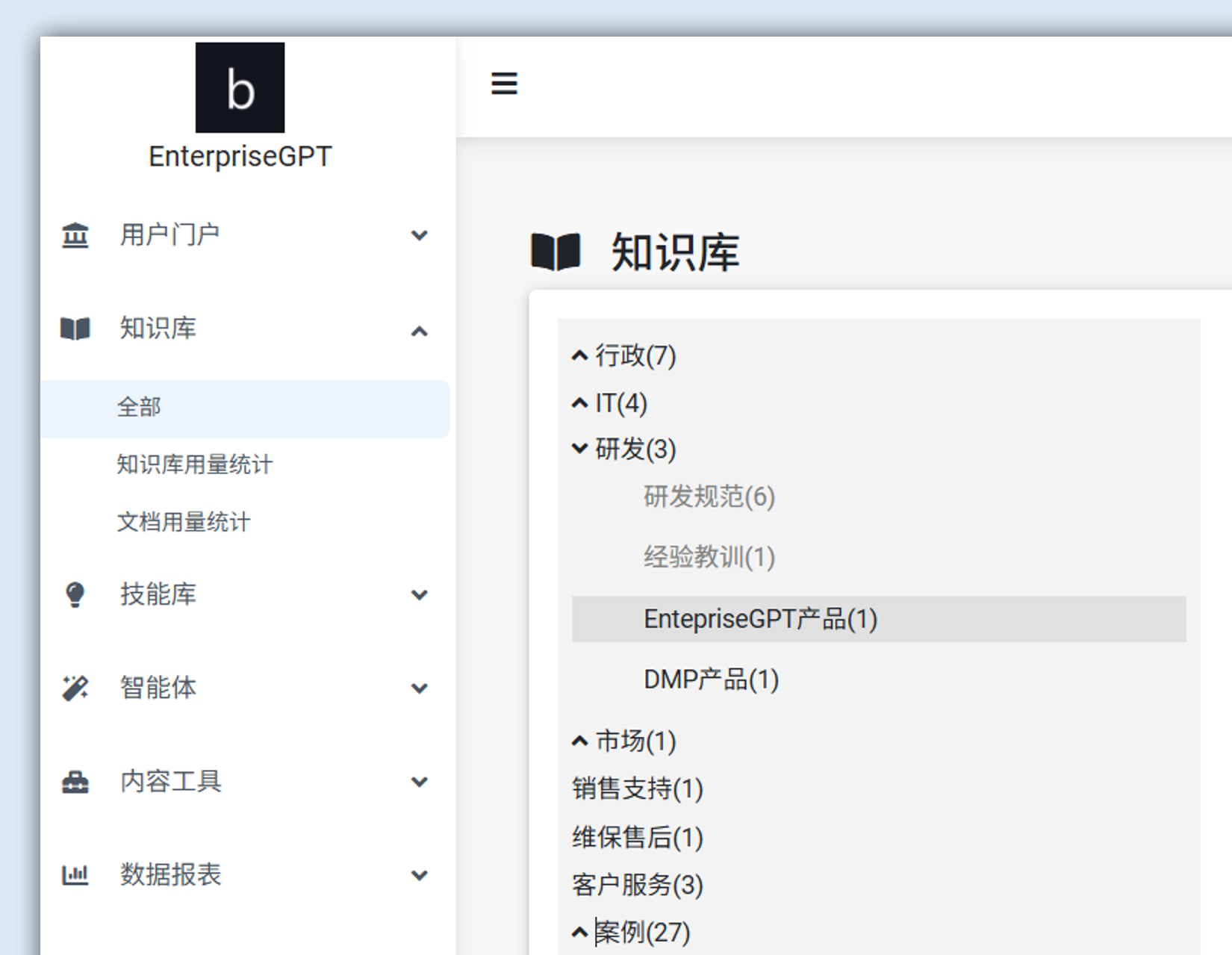The image size is (1232, 955).
Task: Select IT(4) category
Action: (x=621, y=404)
